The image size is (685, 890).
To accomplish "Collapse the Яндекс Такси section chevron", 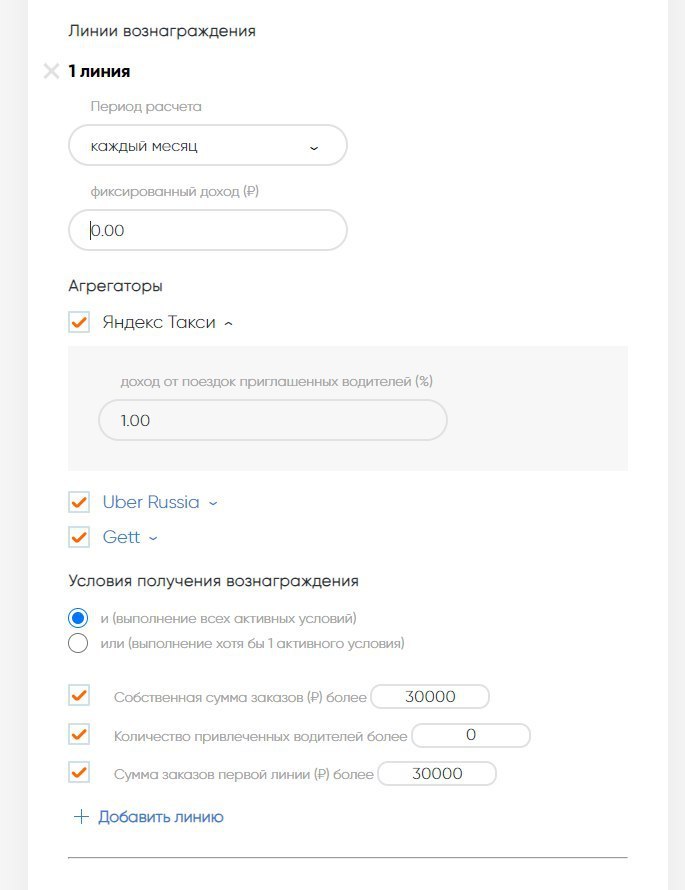I will point(229,323).
